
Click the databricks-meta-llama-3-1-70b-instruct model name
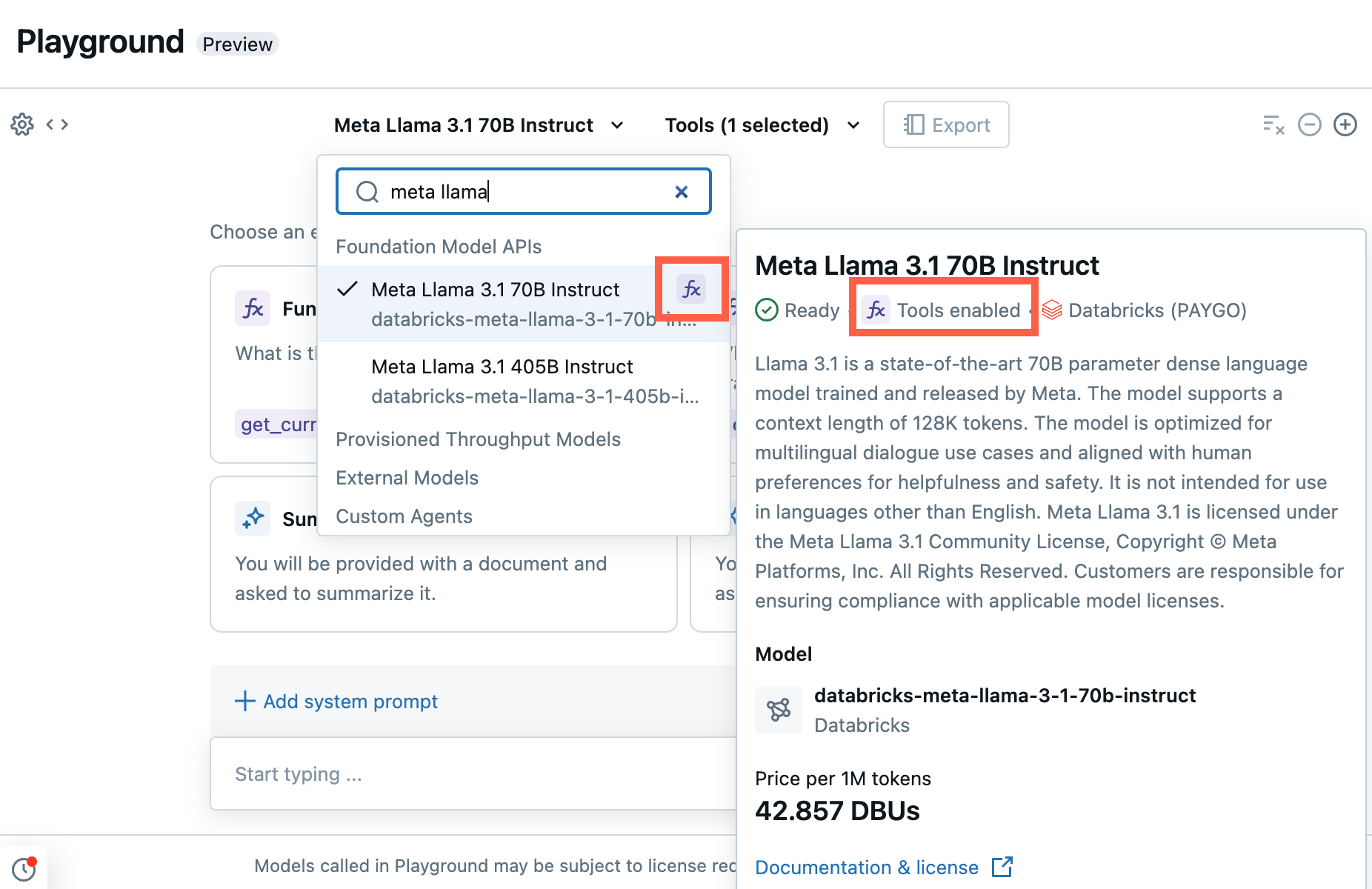tap(1005, 695)
